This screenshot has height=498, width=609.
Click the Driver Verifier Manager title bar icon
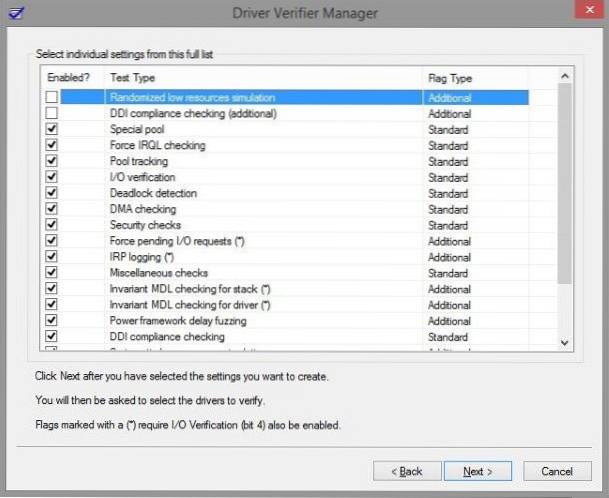click(13, 12)
